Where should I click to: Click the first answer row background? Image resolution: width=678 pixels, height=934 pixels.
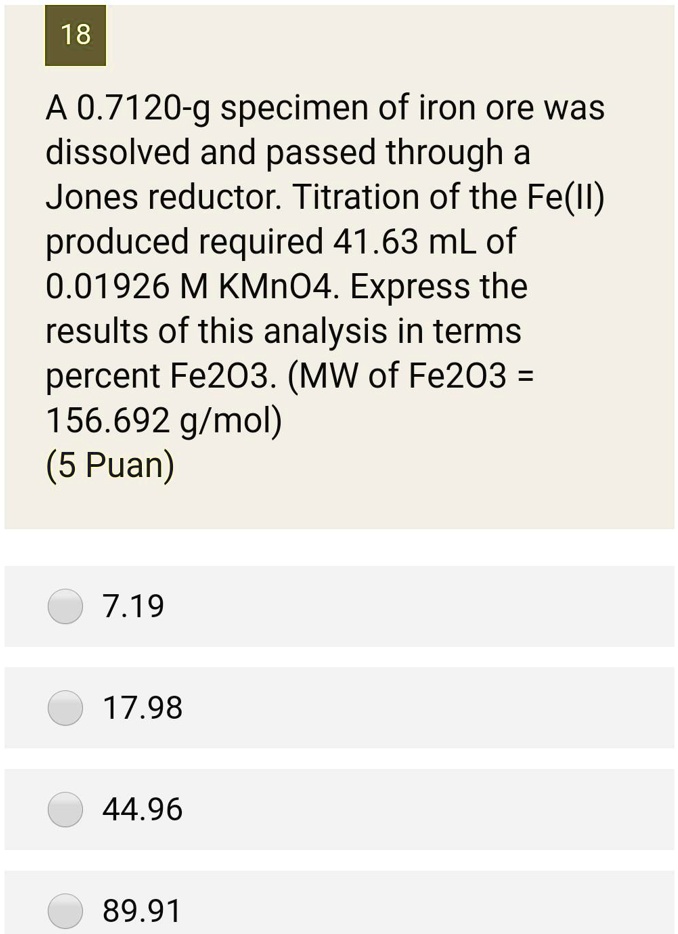pyautogui.click(x=400, y=605)
